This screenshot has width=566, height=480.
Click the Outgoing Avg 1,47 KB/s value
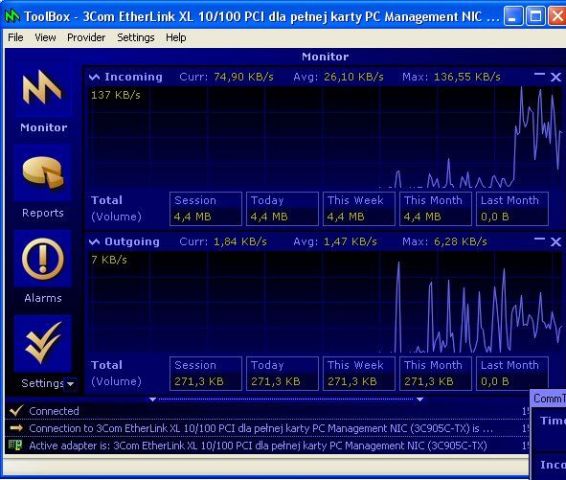[x=350, y=241]
